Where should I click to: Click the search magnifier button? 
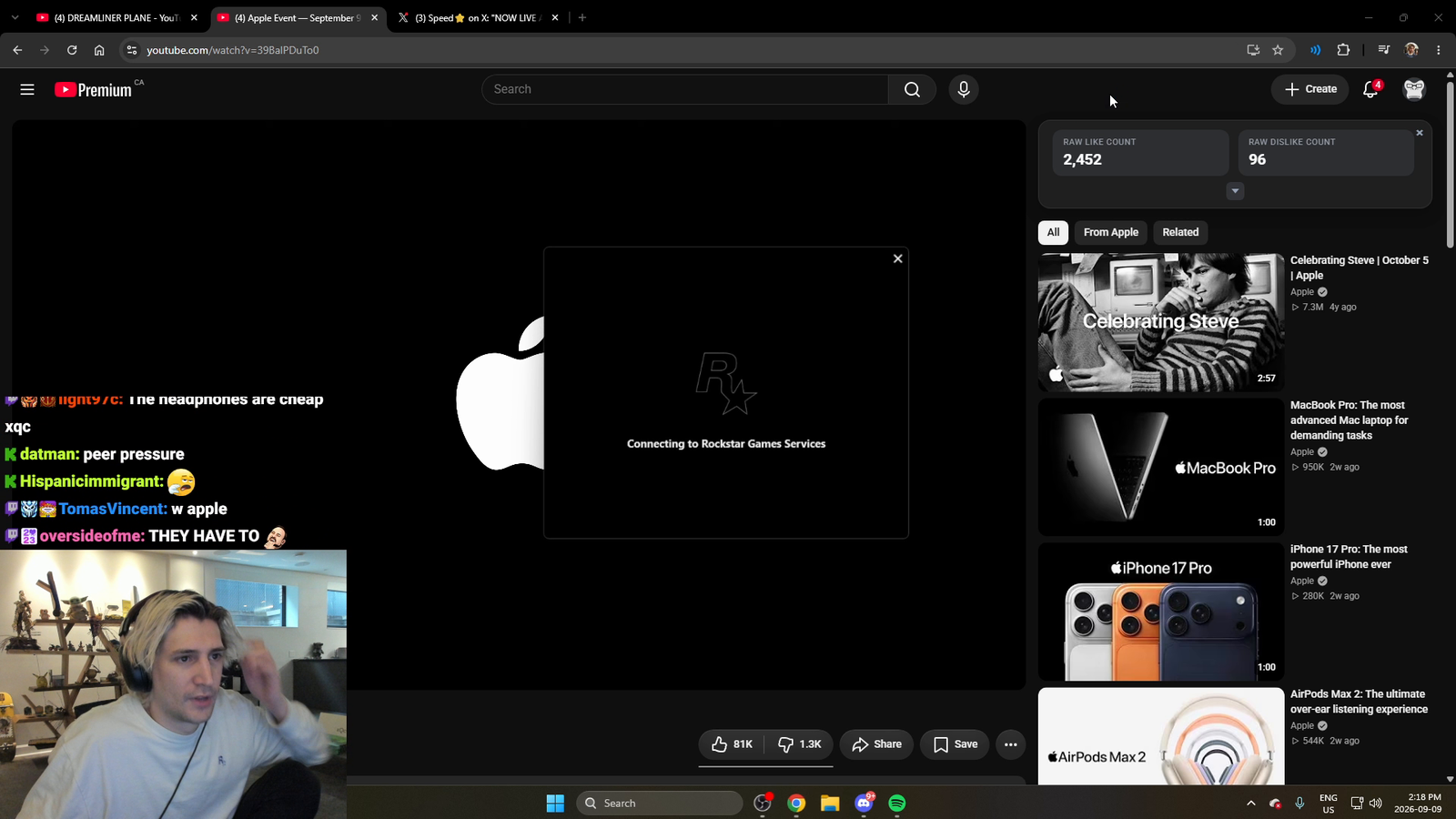click(912, 89)
